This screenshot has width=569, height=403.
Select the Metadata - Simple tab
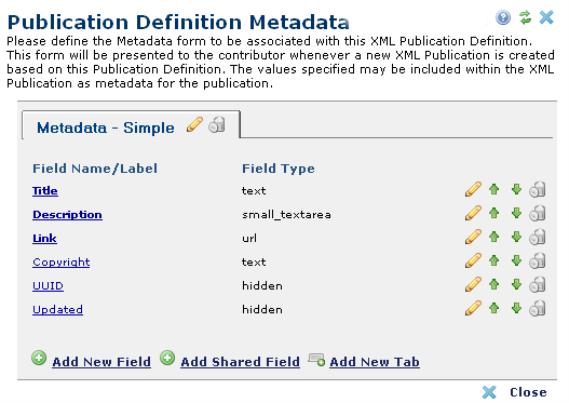click(105, 128)
